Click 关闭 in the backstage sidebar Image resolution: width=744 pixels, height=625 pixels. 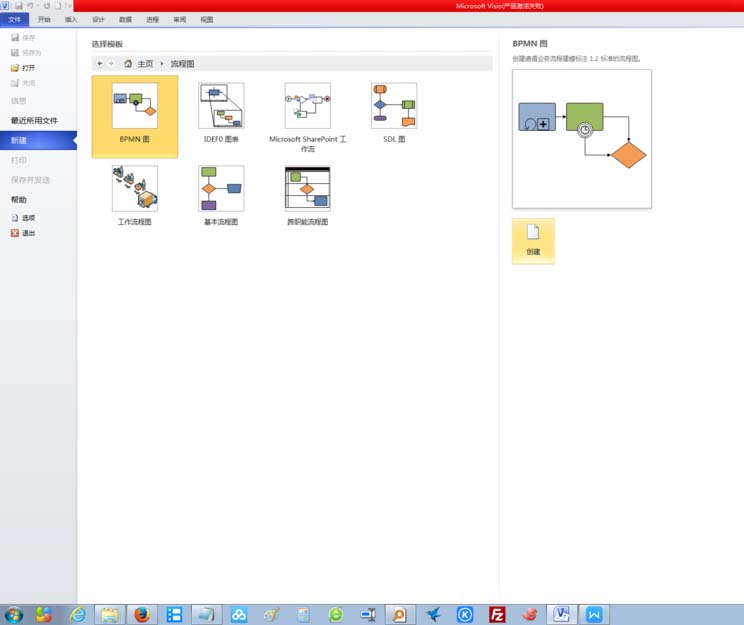point(23,83)
